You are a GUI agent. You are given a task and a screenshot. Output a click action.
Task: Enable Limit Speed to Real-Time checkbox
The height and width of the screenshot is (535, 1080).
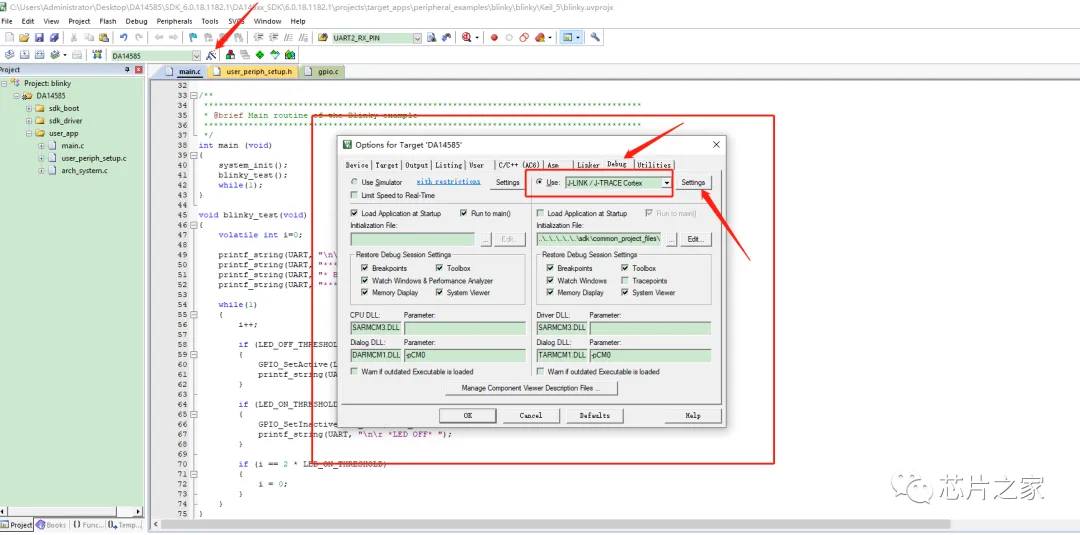pos(355,195)
